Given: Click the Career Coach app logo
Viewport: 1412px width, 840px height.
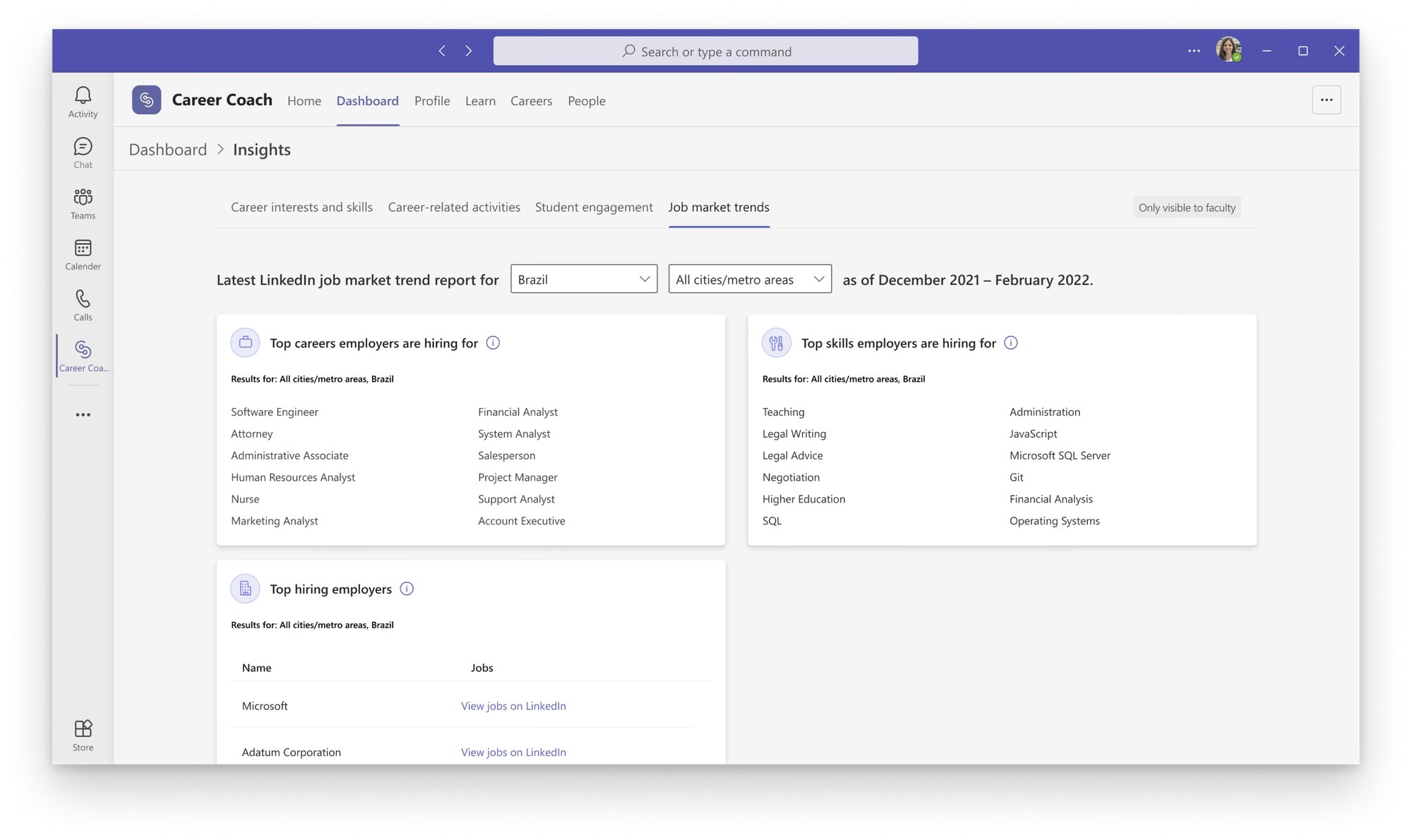Looking at the screenshot, I should point(146,100).
